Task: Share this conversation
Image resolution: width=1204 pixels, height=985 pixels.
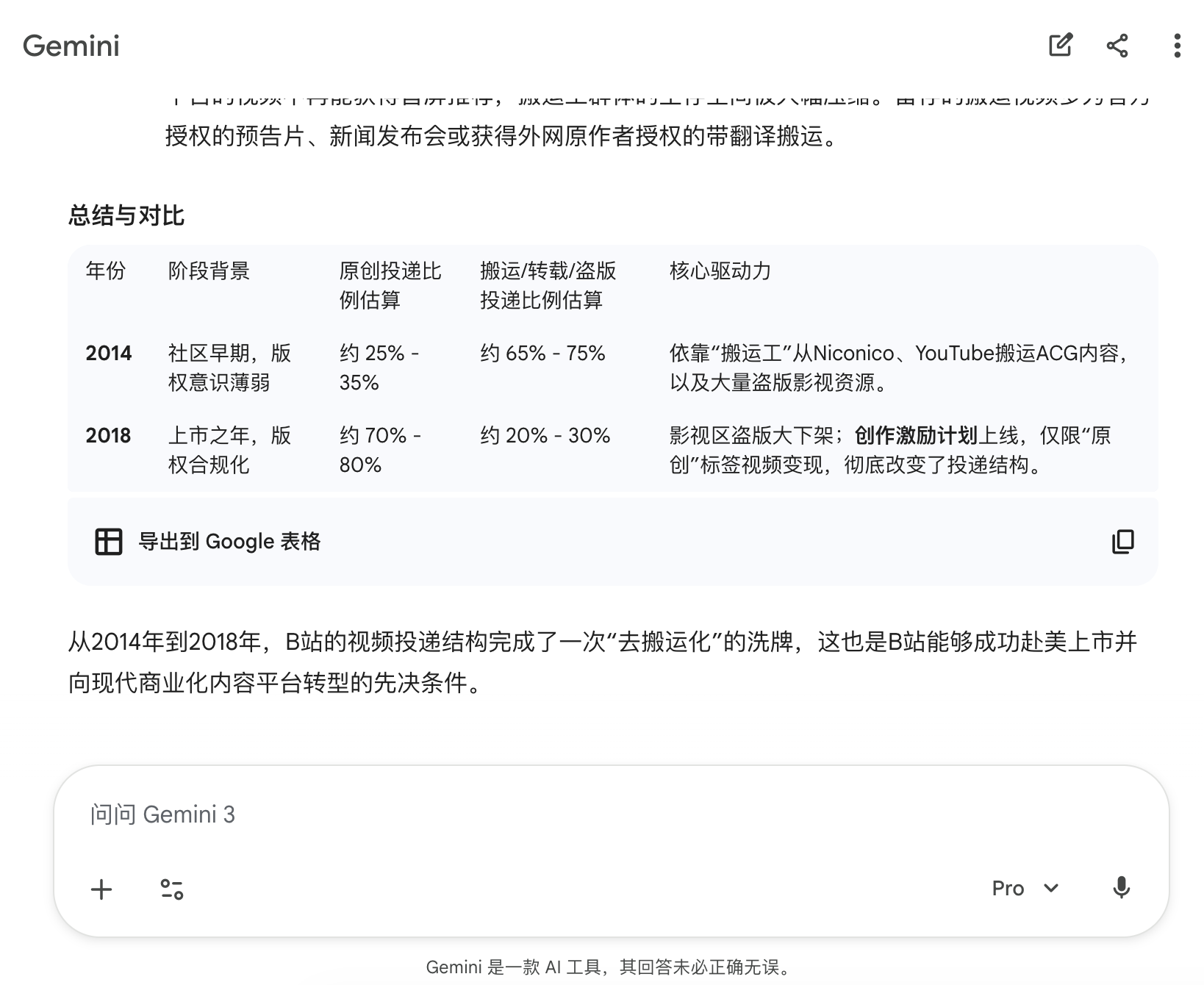Action: coord(1118,46)
